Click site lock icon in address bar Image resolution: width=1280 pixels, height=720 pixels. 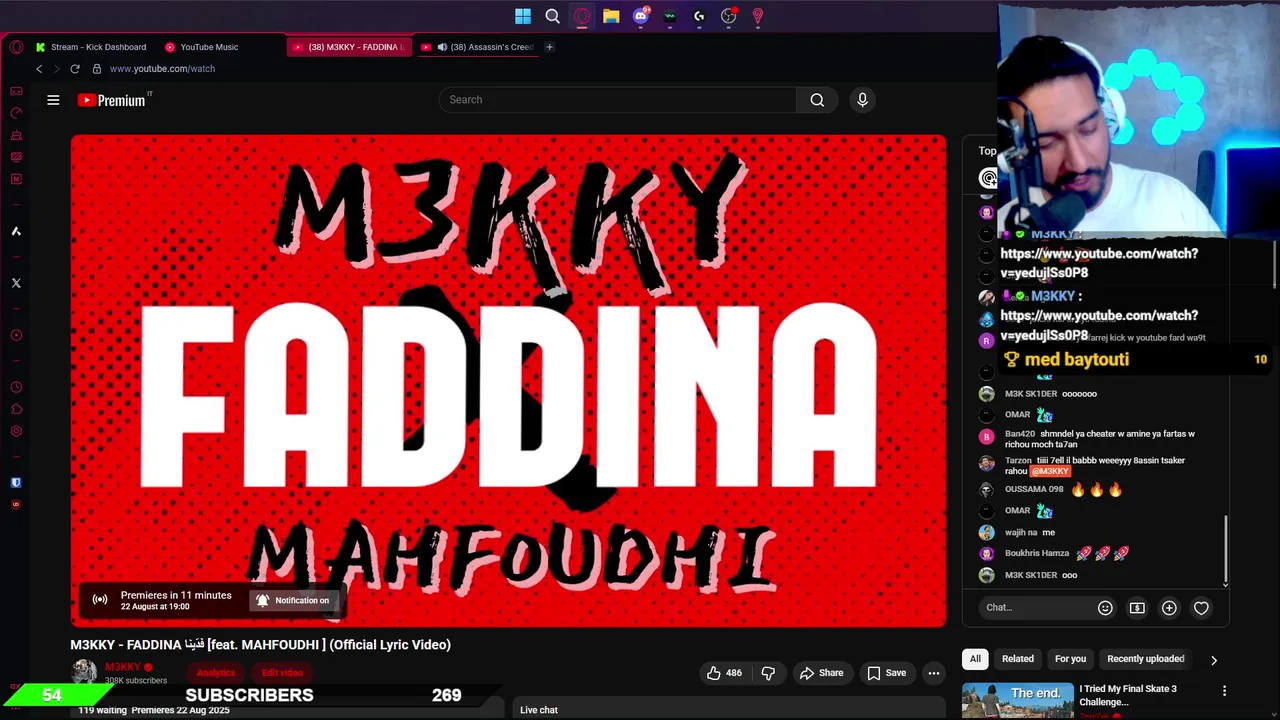97,69
